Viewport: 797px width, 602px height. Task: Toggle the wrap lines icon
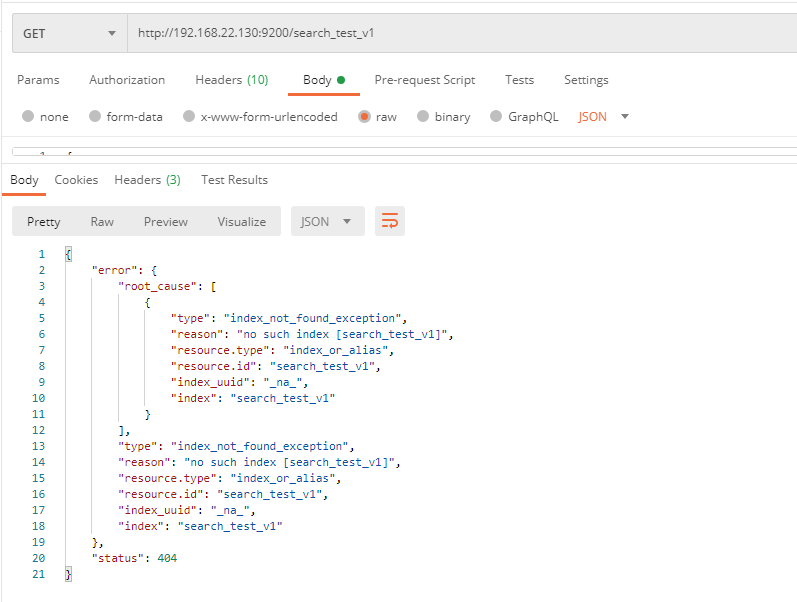pos(390,221)
